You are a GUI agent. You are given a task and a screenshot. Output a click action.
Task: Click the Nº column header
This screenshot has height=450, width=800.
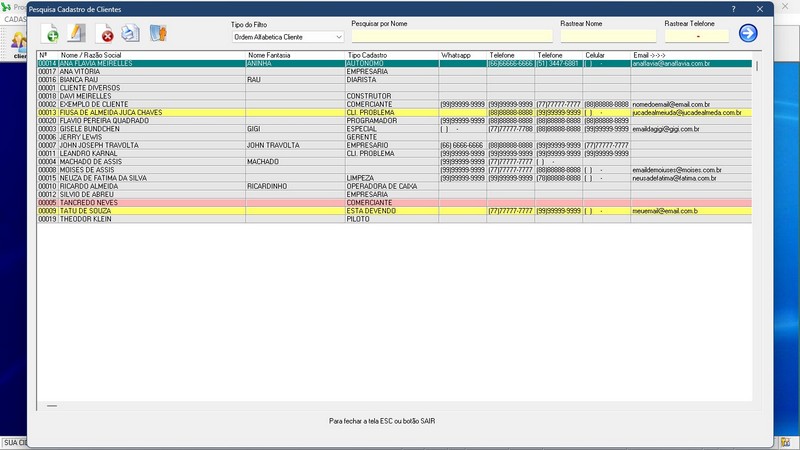coord(48,55)
